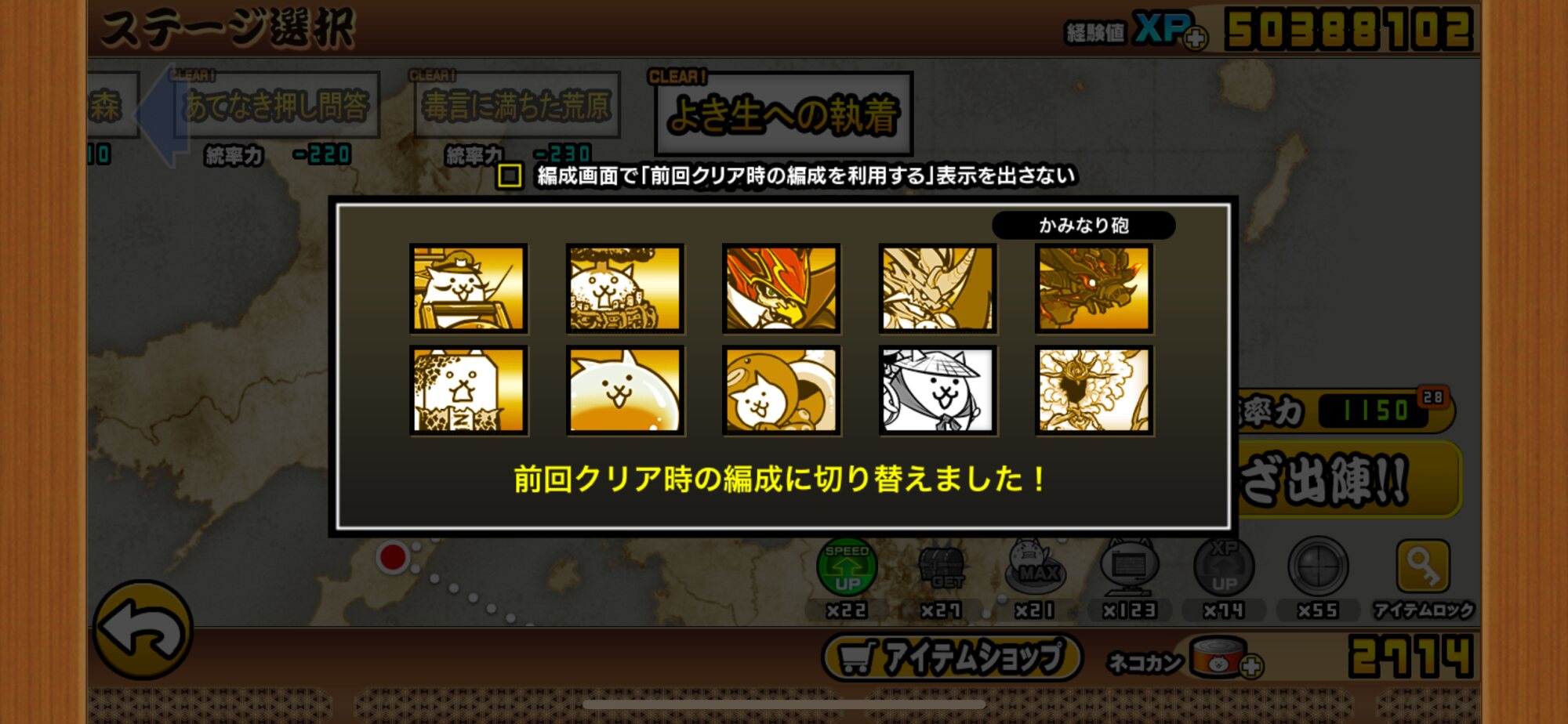This screenshot has width=1568, height=724.
Task: Select the Cat CPU computer item
Action: 1130,567
